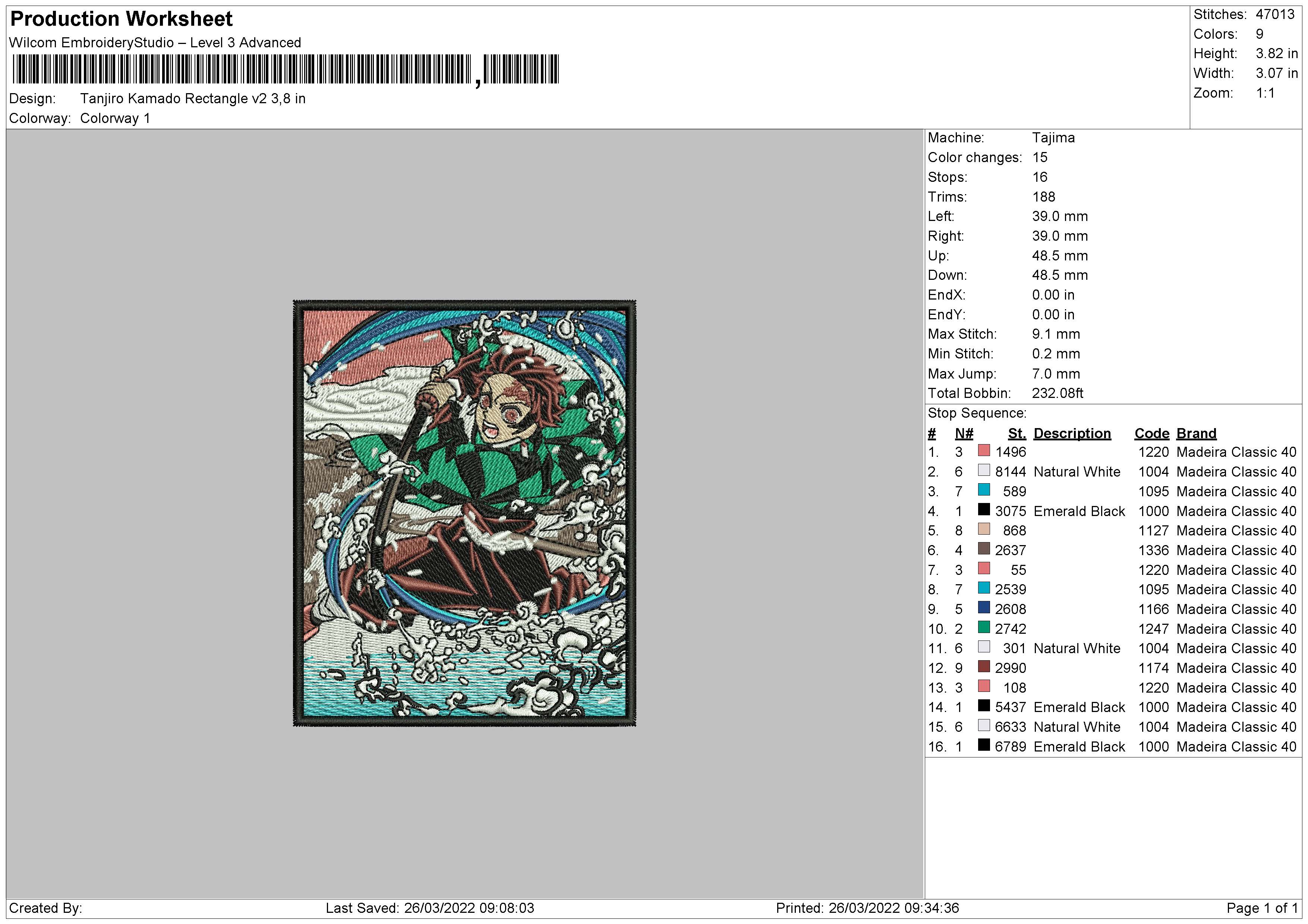The image size is (1308, 924).
Task: Click "Wilcom EmbroideryStudio – Level 3 Advanced" text
Action: pos(155,43)
